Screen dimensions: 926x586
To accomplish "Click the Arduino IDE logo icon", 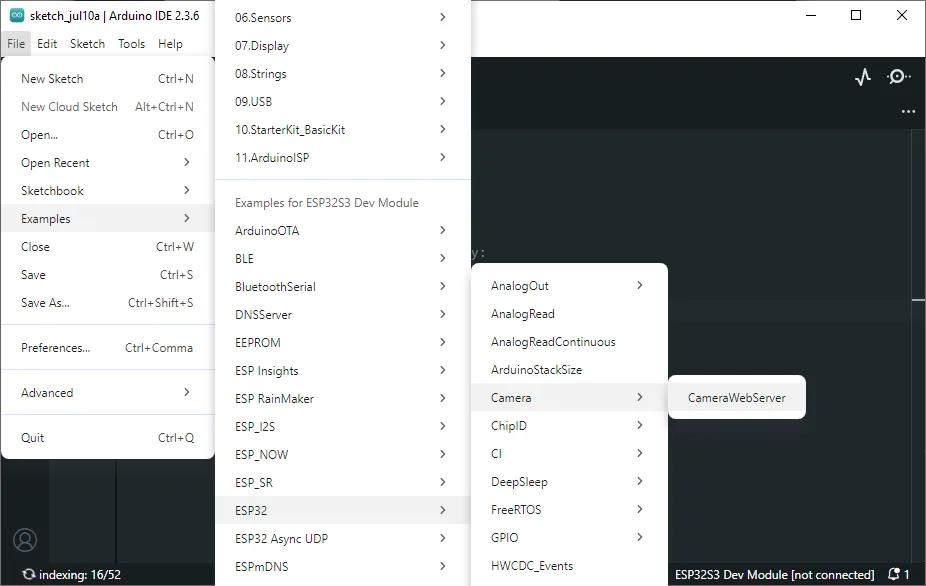I will pos(17,15).
